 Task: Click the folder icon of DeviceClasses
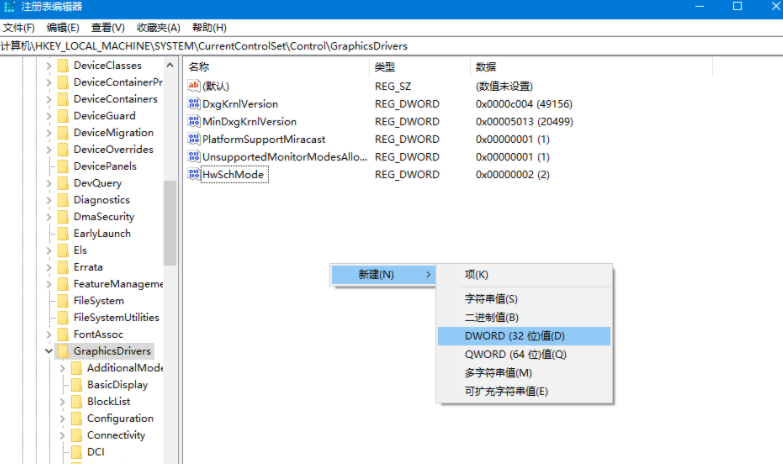63,65
